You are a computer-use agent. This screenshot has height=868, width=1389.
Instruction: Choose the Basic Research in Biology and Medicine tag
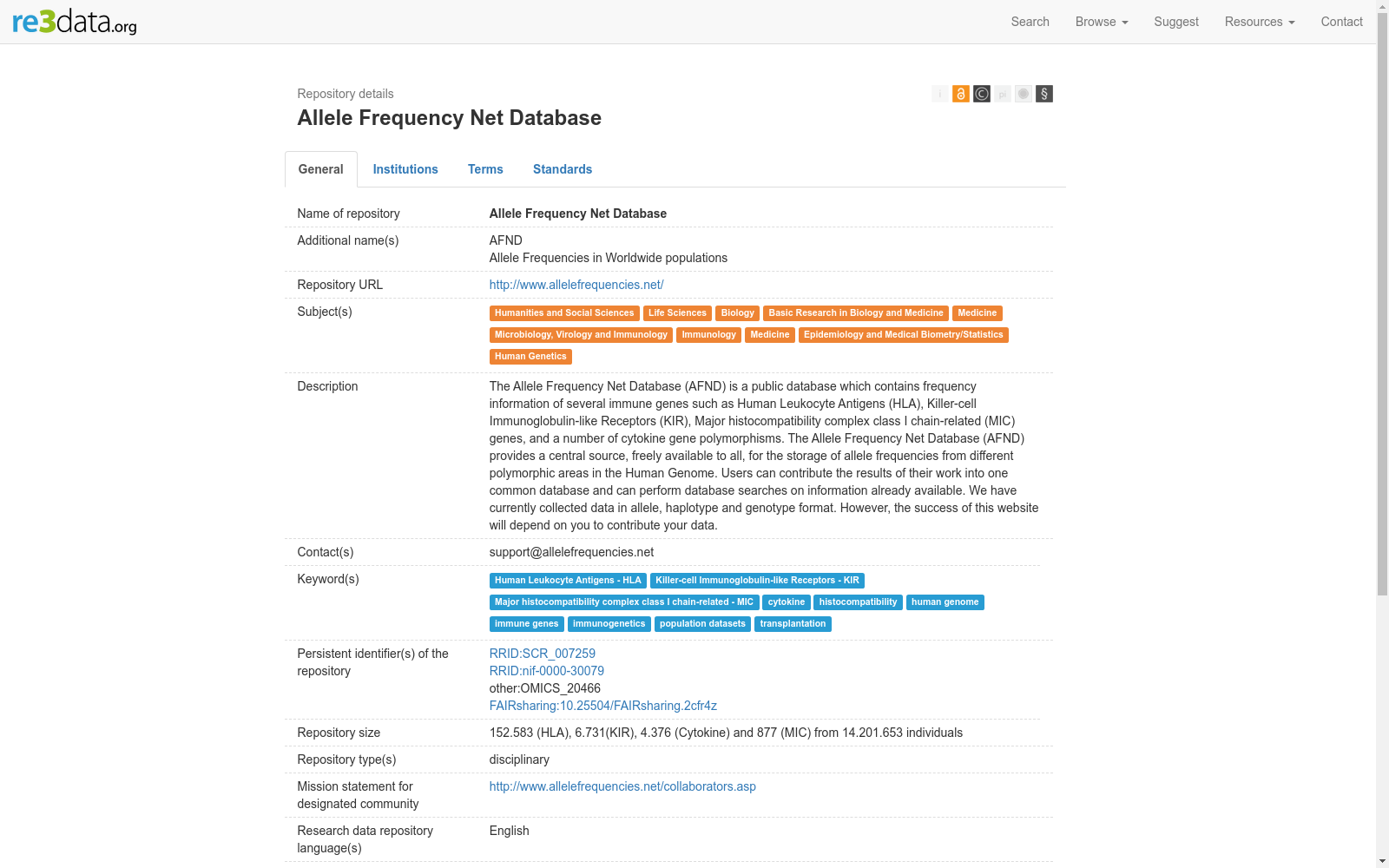coord(856,313)
